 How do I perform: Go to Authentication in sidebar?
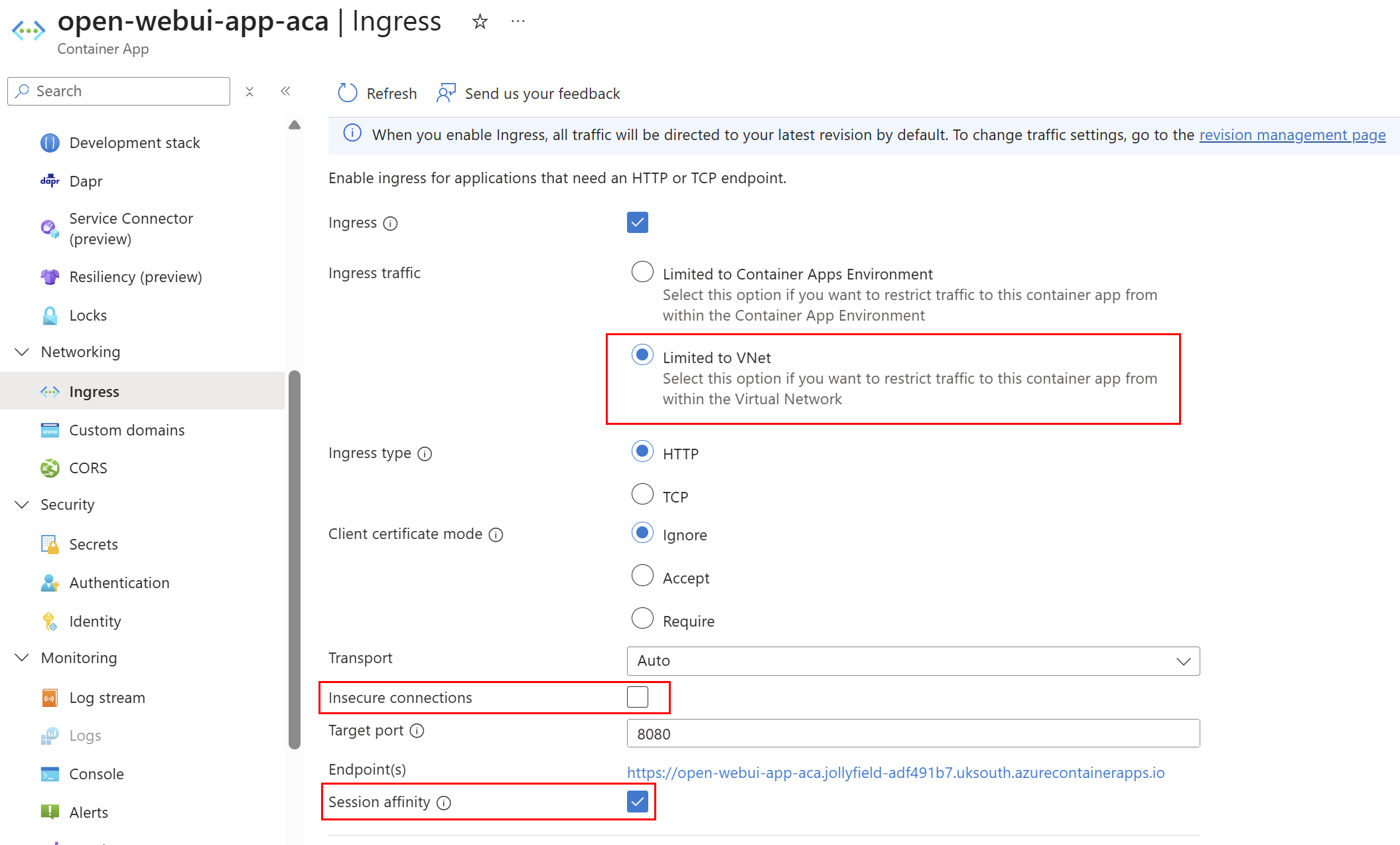(119, 583)
